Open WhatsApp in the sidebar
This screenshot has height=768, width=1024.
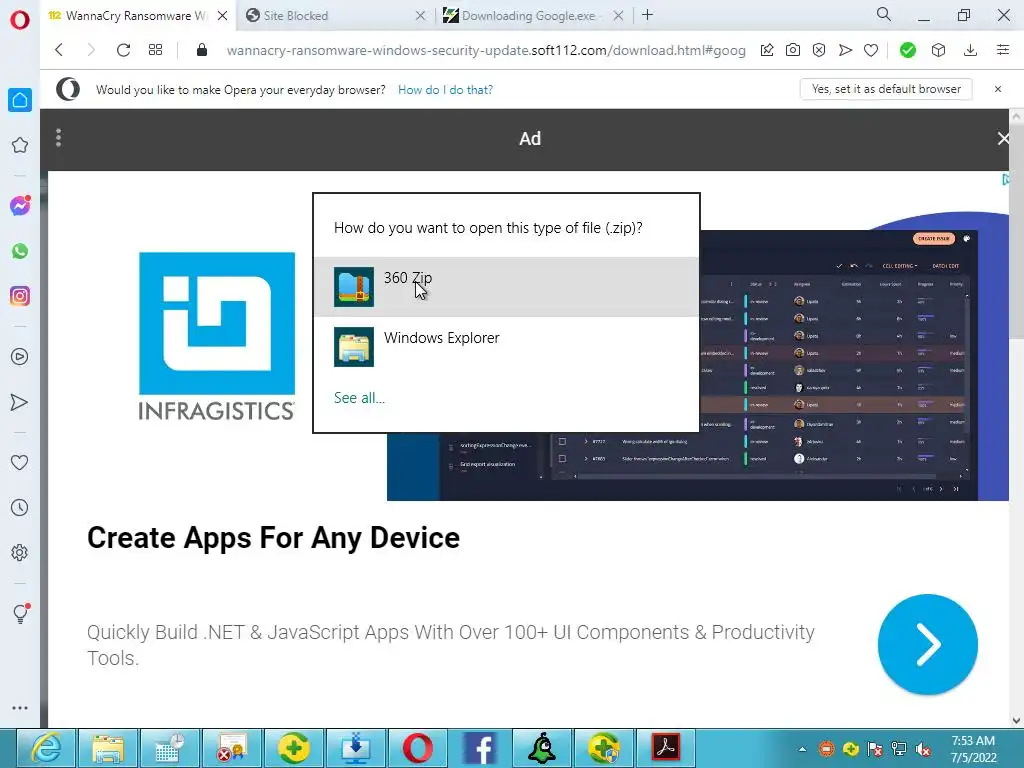click(x=20, y=251)
